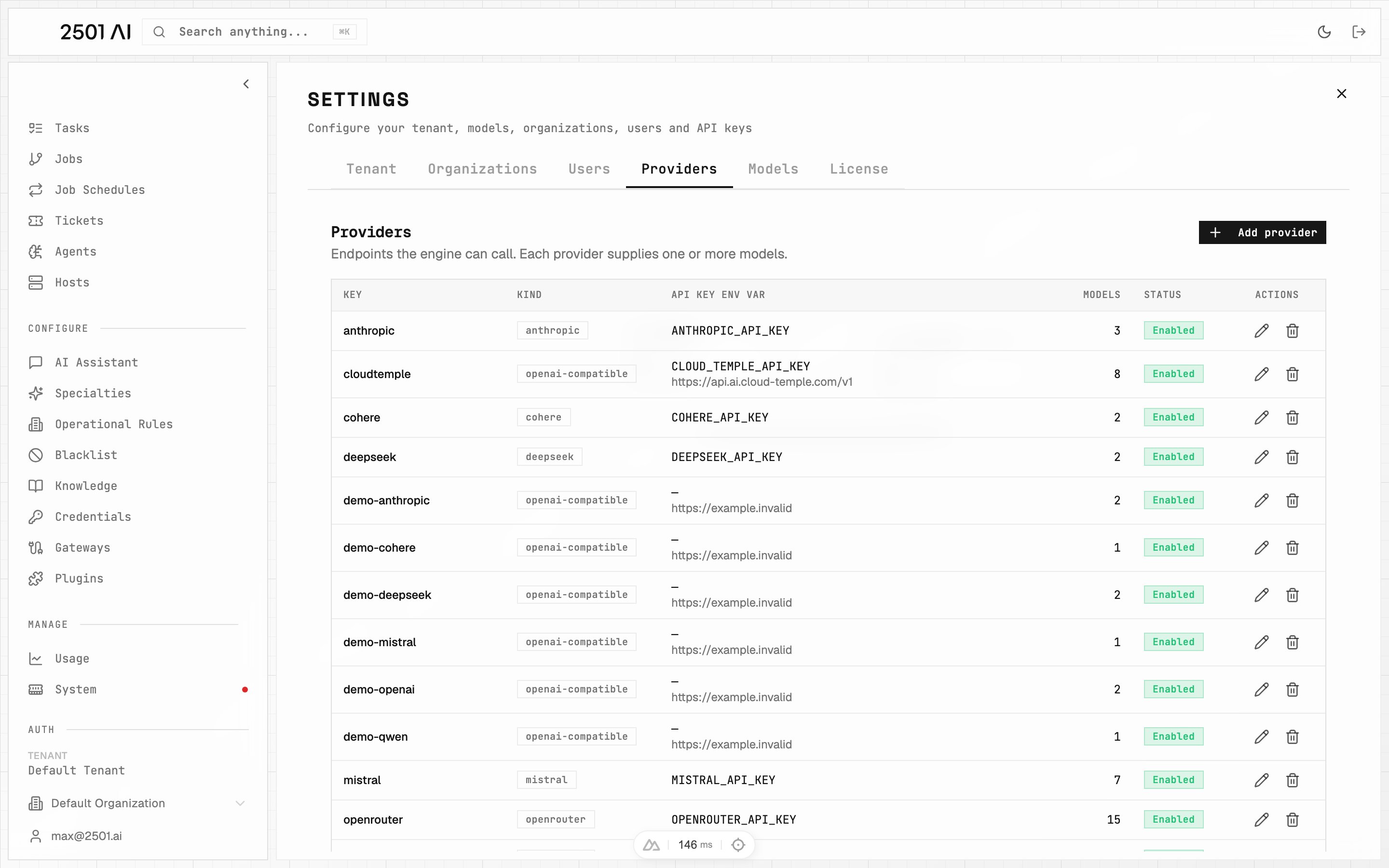Click the OPENROUTER_API_KEY cell
Screen dimensions: 1389x868
pos(734,820)
